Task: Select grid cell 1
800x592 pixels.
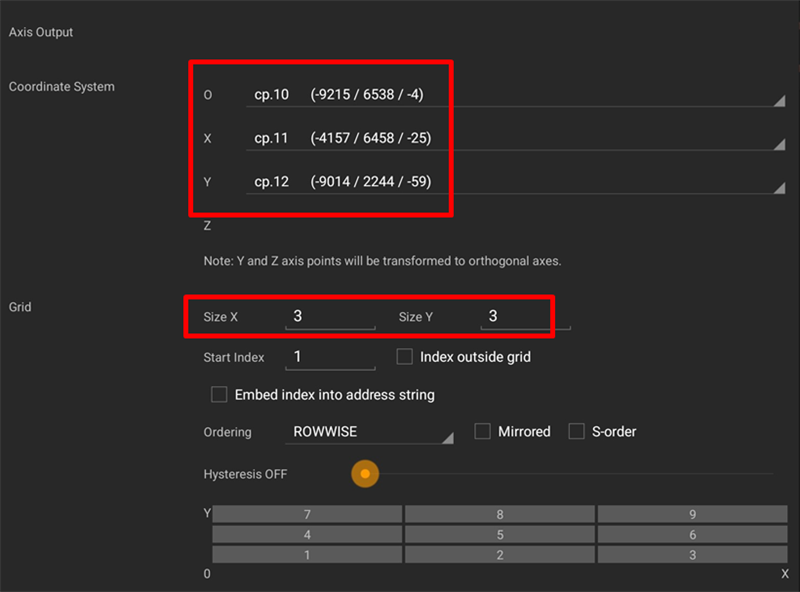Action: [307, 555]
